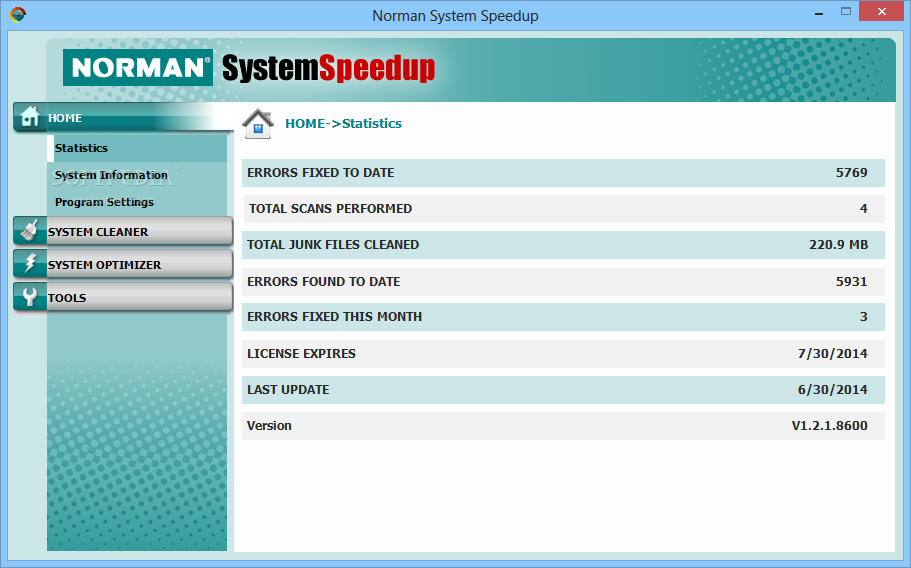Select the LAST UPDATE label
Screen dimensions: 911x568
(288, 390)
